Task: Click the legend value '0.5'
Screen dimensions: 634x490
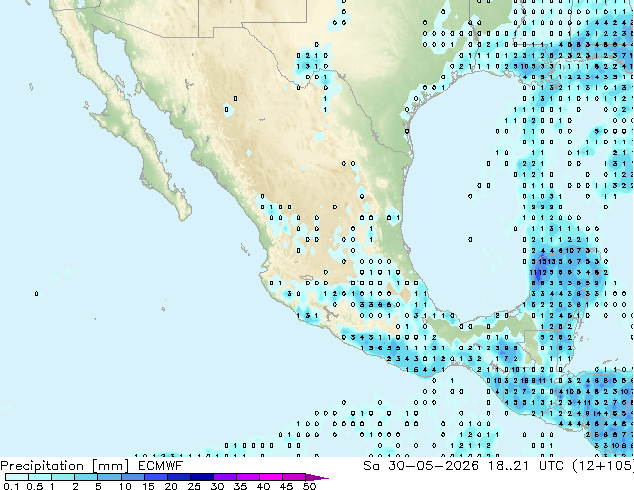Action: pyautogui.click(x=35, y=486)
